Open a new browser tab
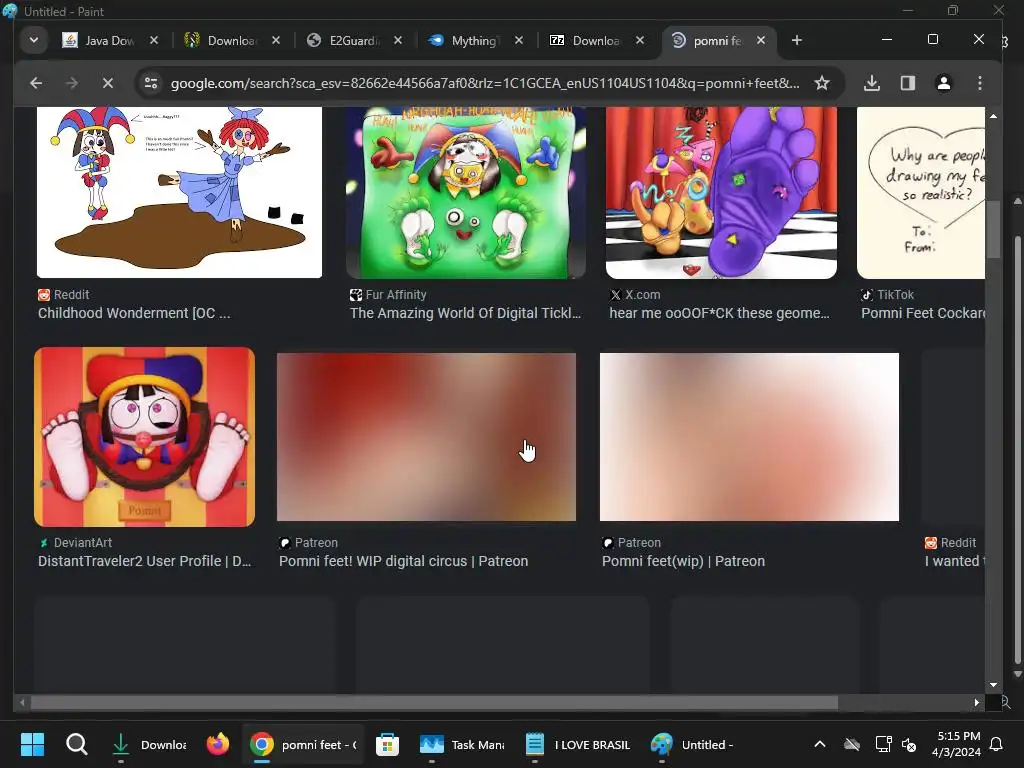The height and width of the screenshot is (768, 1024). coord(797,40)
